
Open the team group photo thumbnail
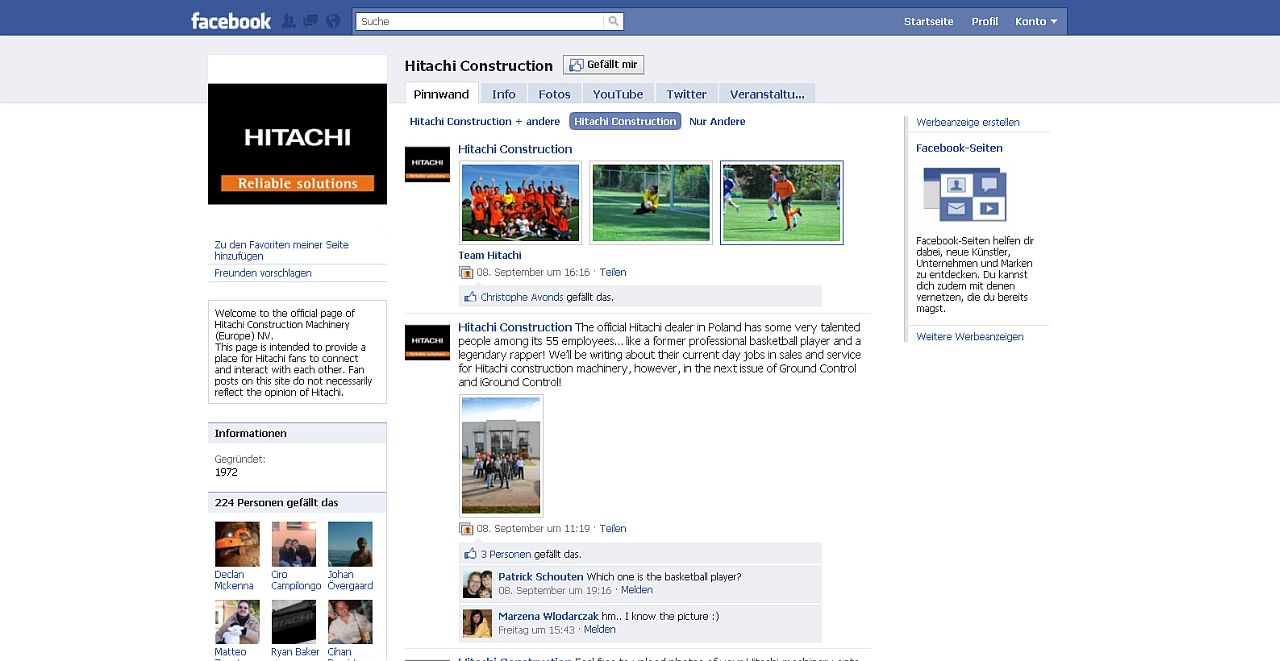[x=520, y=202]
